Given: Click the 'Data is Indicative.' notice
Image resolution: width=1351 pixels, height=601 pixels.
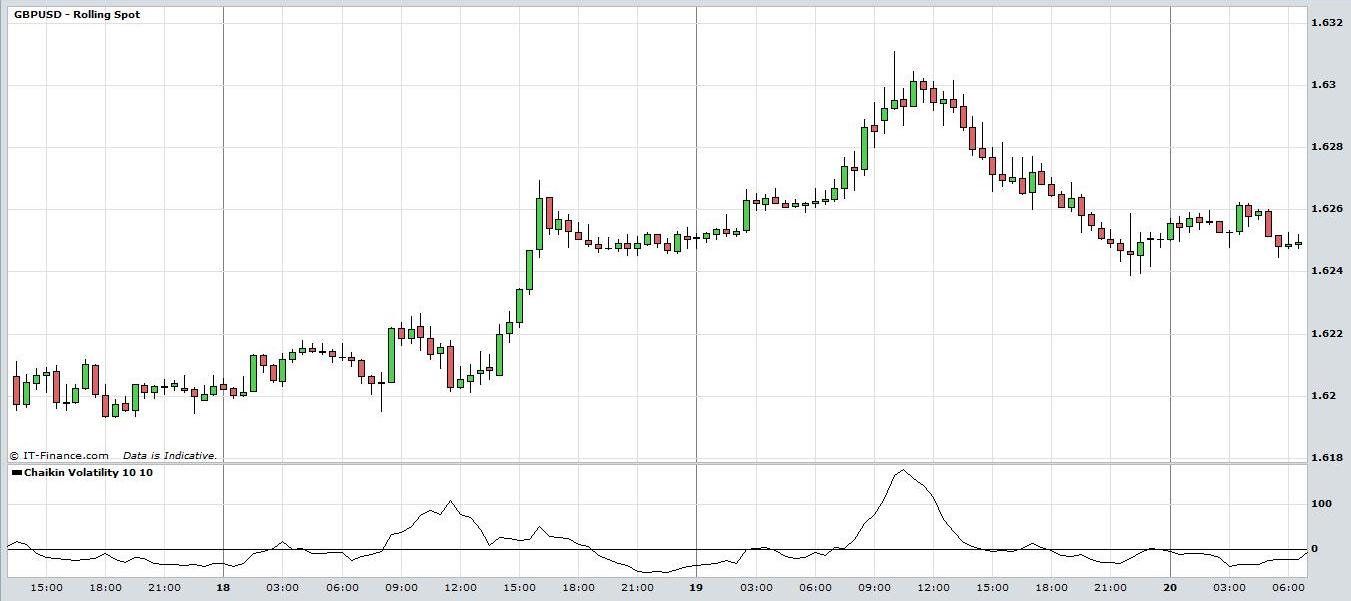Looking at the screenshot, I should [170, 455].
